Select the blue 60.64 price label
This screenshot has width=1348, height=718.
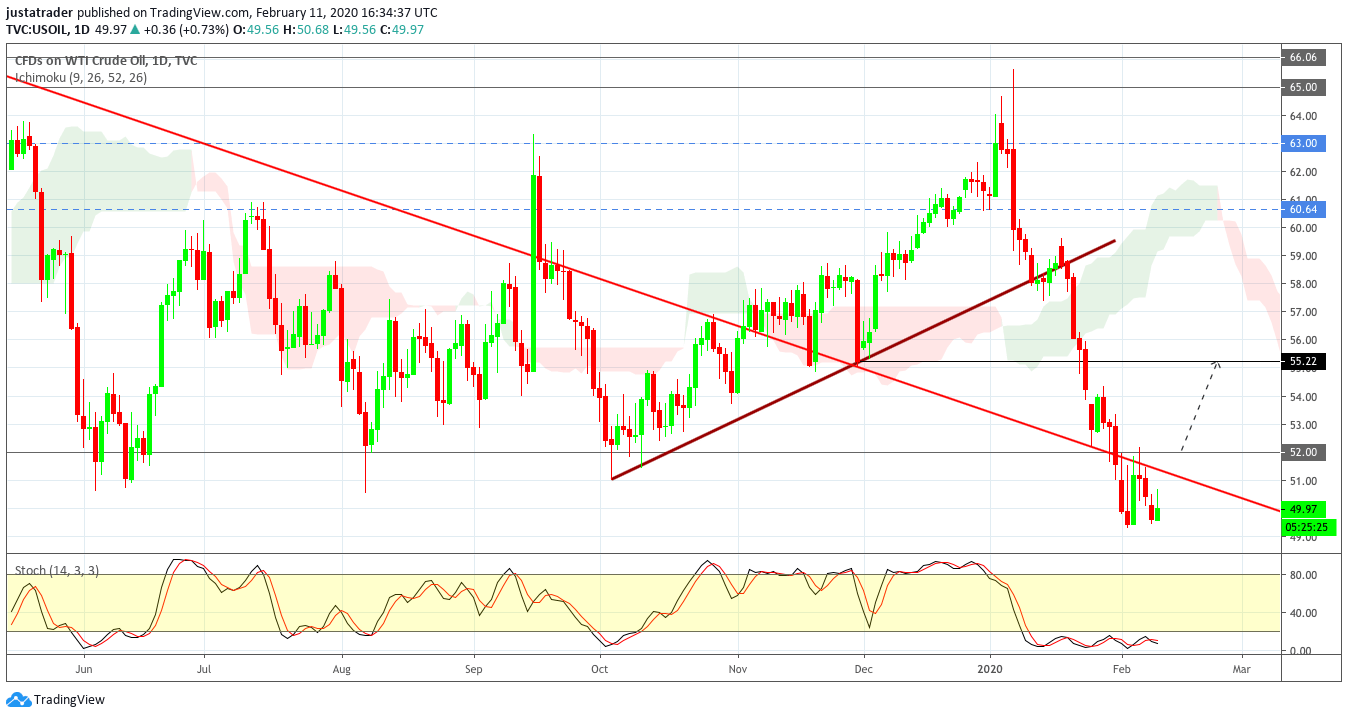click(x=1303, y=209)
